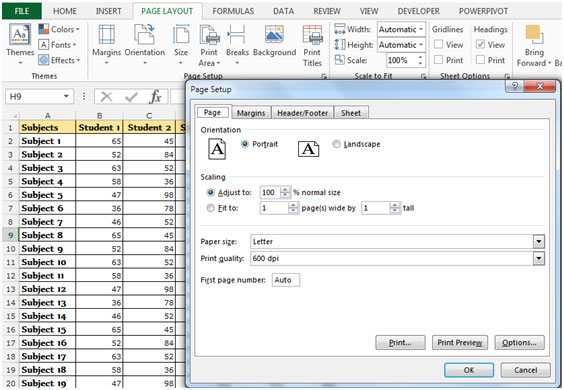Open page Orientation options

(145, 45)
